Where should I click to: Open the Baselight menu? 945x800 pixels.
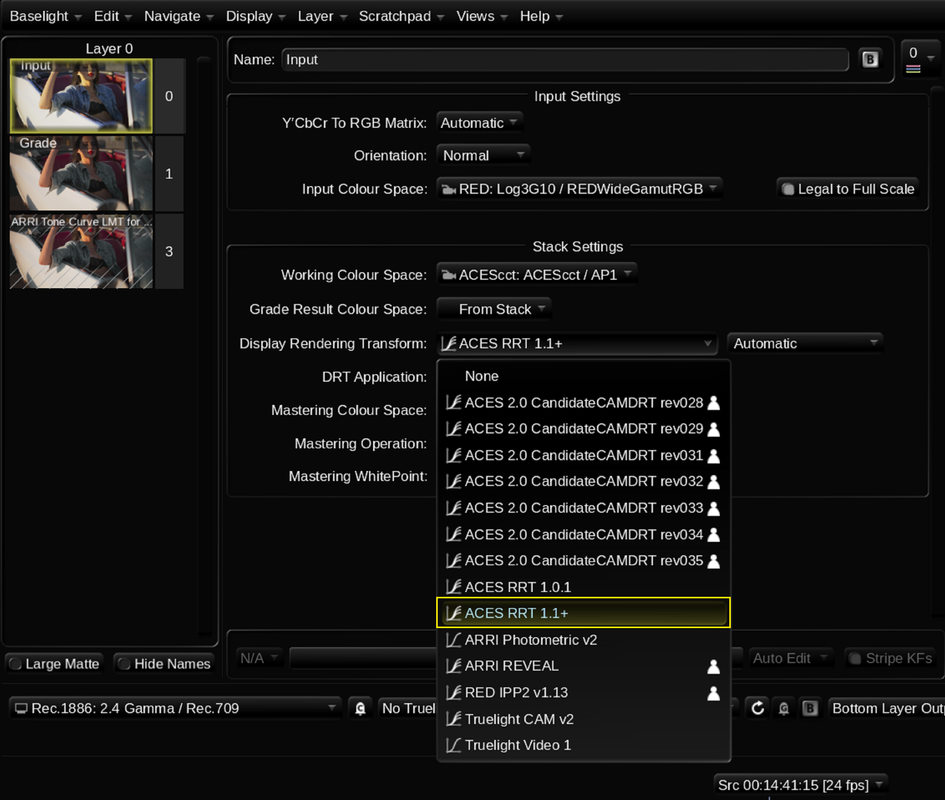tap(45, 16)
